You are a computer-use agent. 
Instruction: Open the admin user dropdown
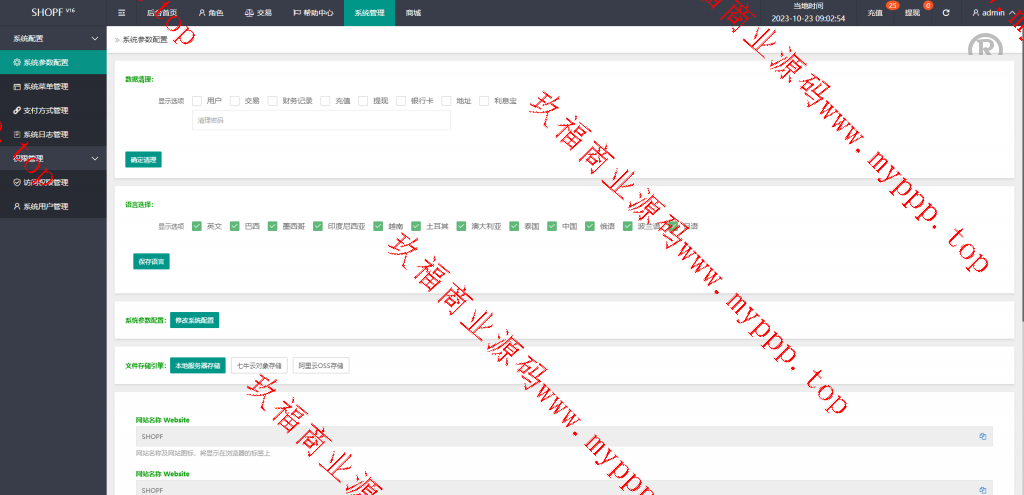click(x=993, y=13)
